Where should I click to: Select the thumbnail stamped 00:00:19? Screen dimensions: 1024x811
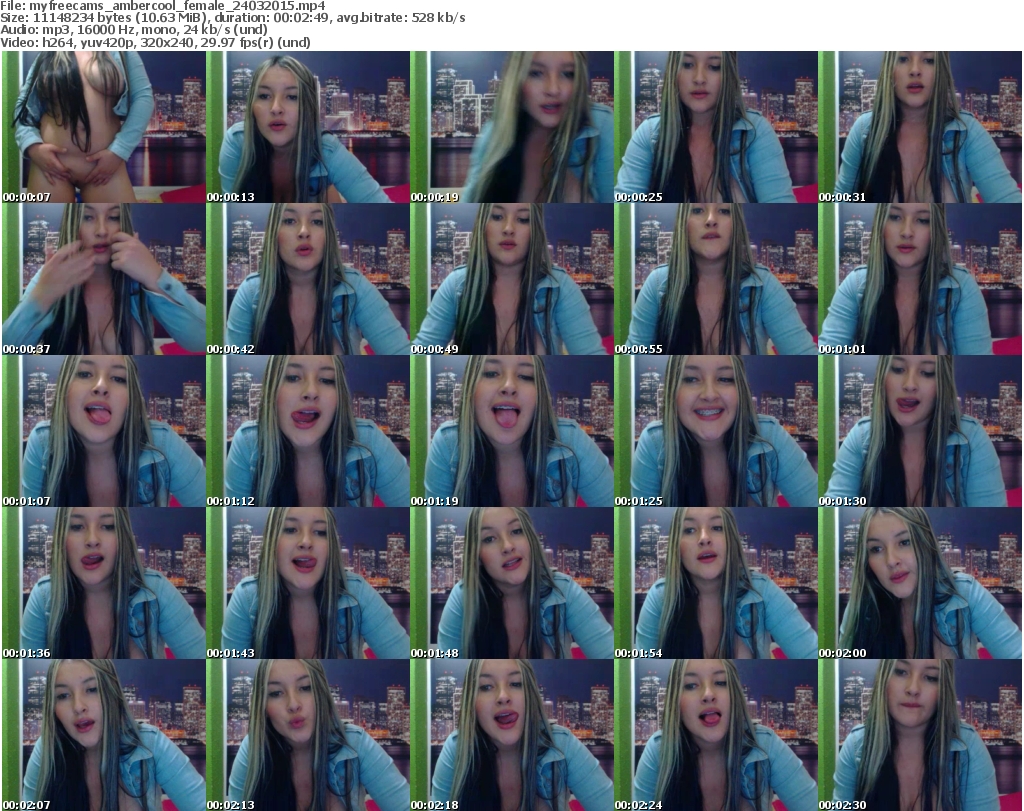[x=512, y=127]
